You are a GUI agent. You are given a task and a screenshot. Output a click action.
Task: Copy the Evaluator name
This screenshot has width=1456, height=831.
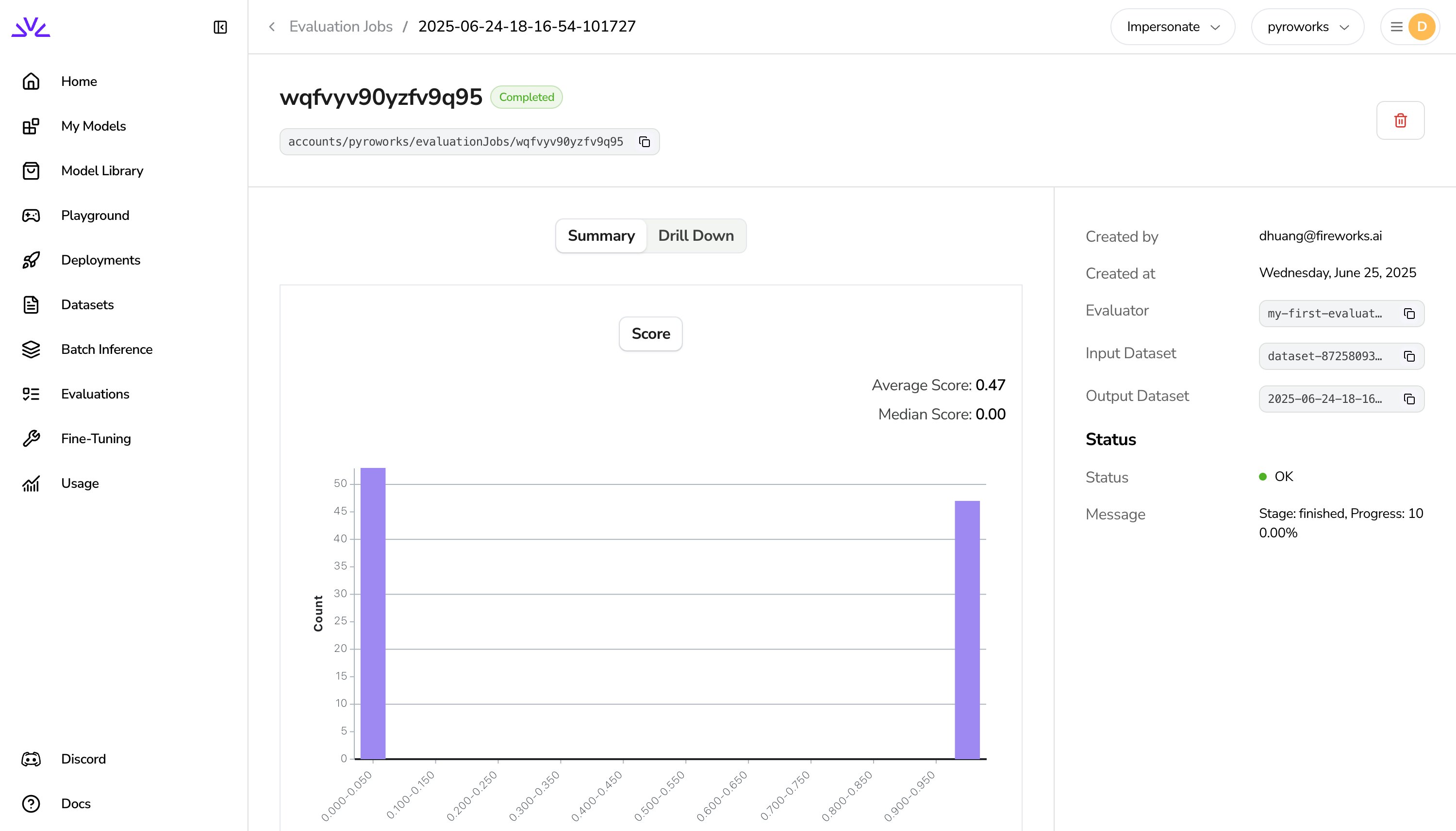click(x=1409, y=314)
